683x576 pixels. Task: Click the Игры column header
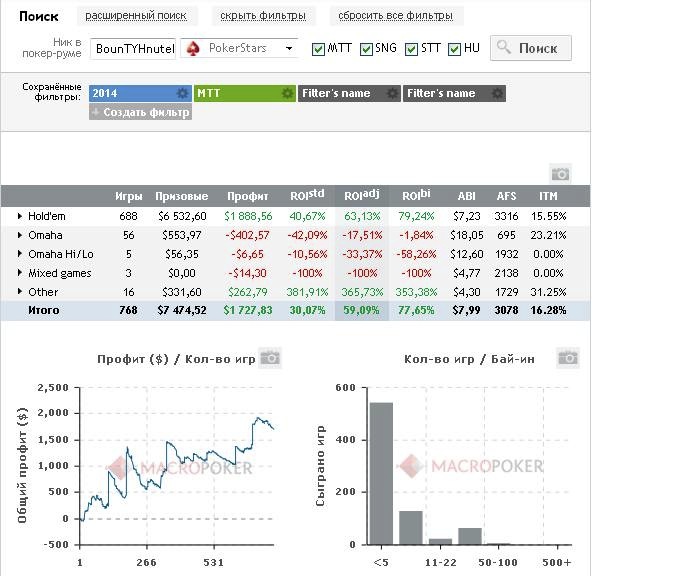[x=128, y=197]
